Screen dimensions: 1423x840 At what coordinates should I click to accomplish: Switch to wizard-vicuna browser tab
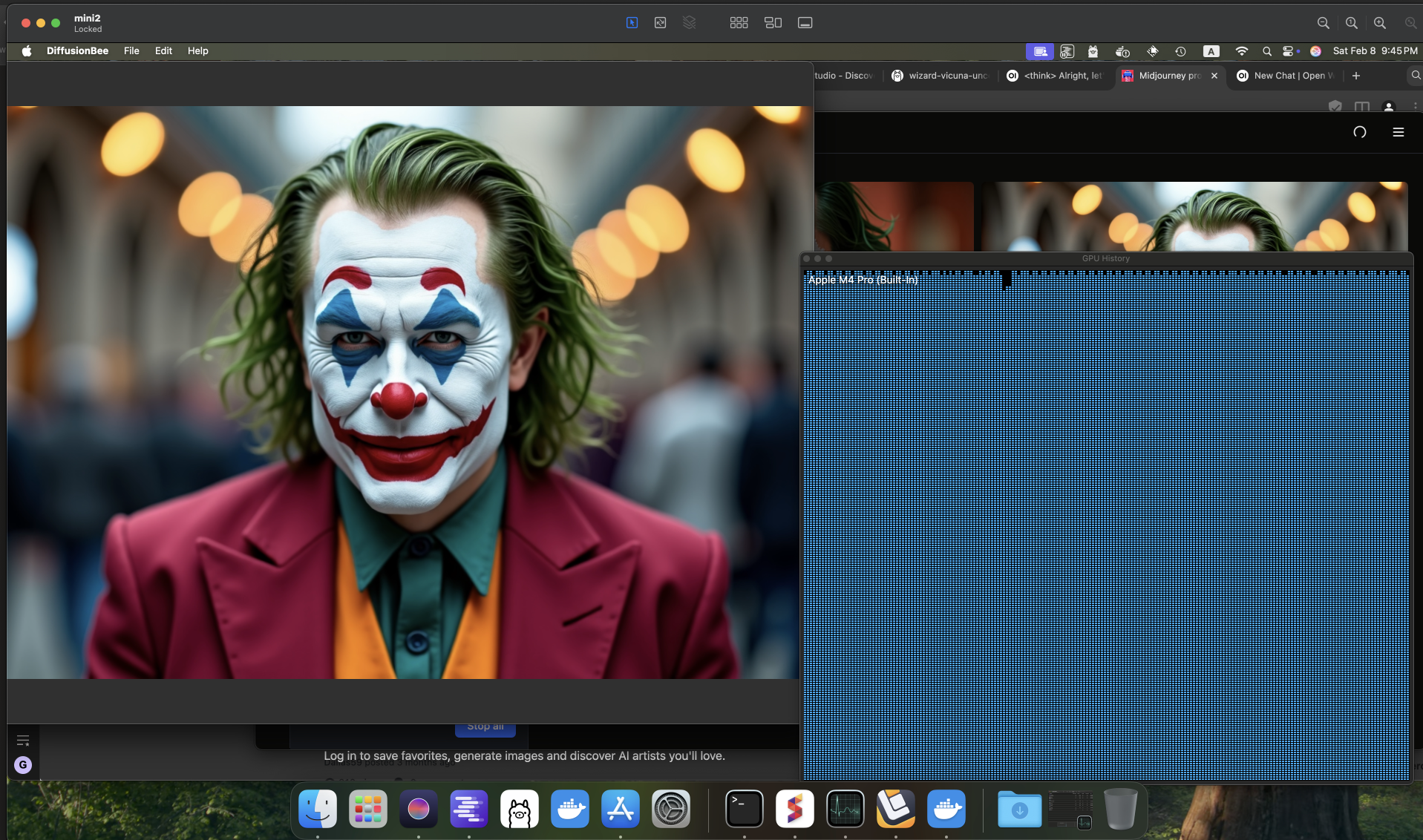(x=941, y=76)
